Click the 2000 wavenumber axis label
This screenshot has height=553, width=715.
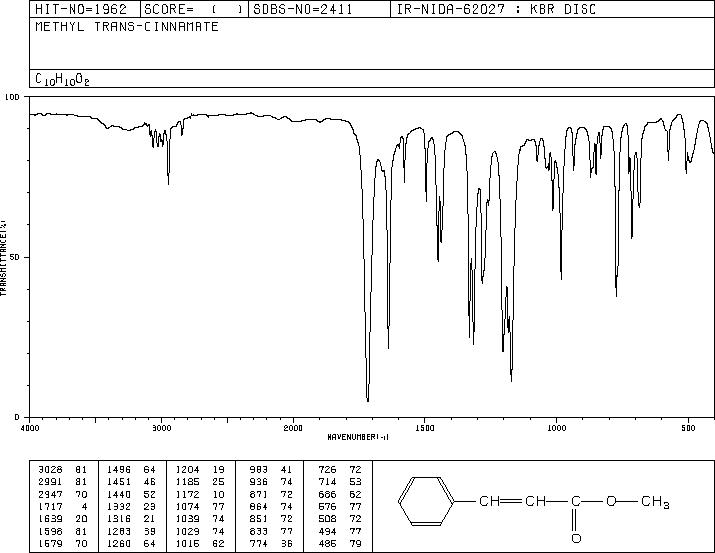[x=293, y=428]
